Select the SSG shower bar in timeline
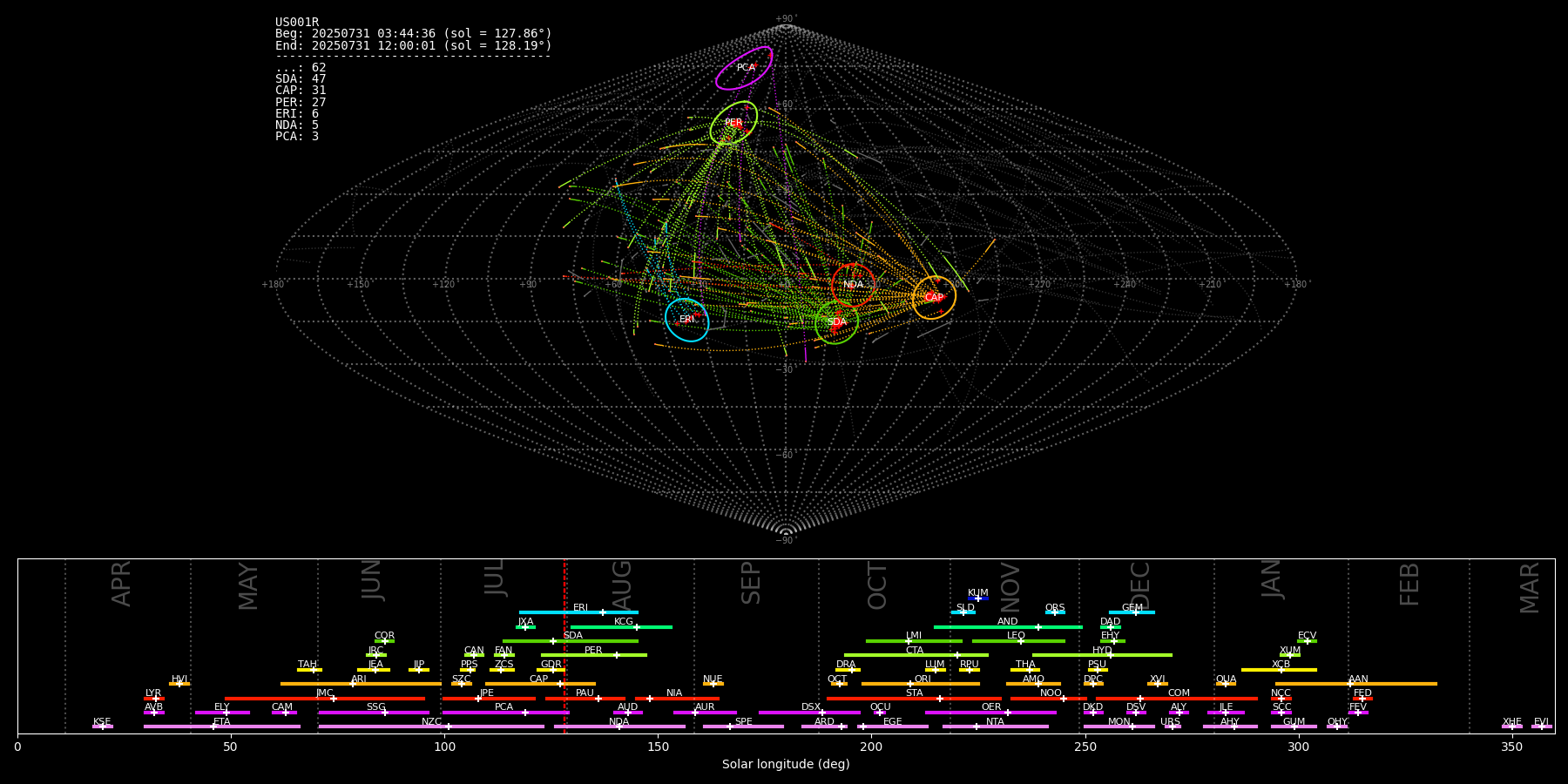This screenshot has width=1568, height=784. 374,713
